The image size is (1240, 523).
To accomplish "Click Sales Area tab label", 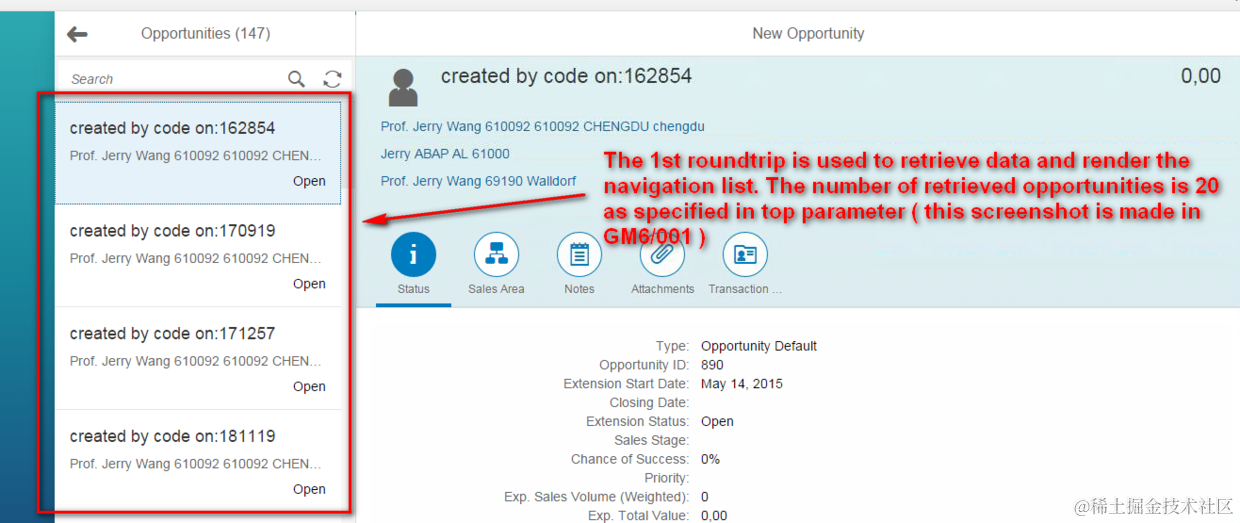I will [496, 289].
